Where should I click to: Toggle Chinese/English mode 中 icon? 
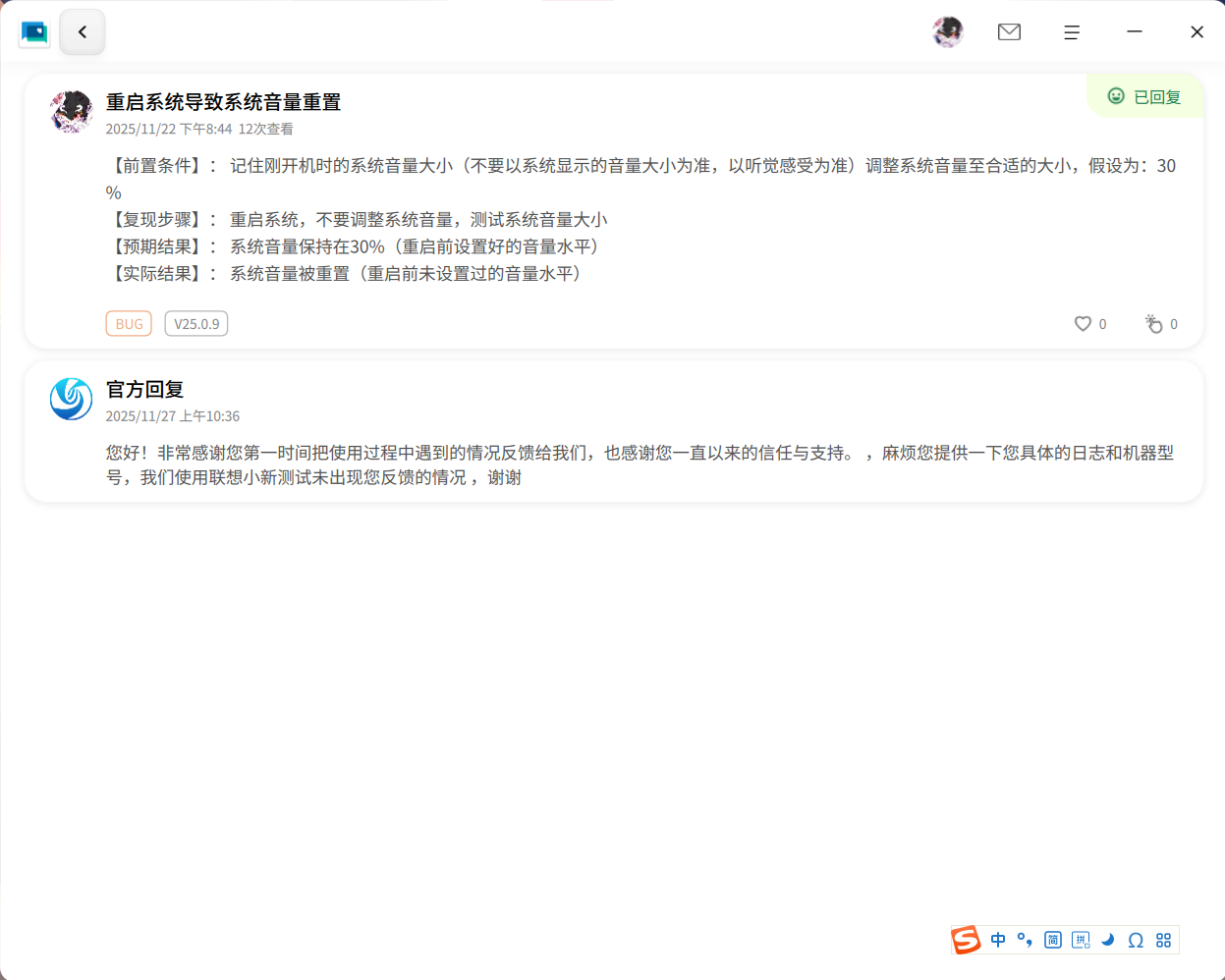pos(998,940)
